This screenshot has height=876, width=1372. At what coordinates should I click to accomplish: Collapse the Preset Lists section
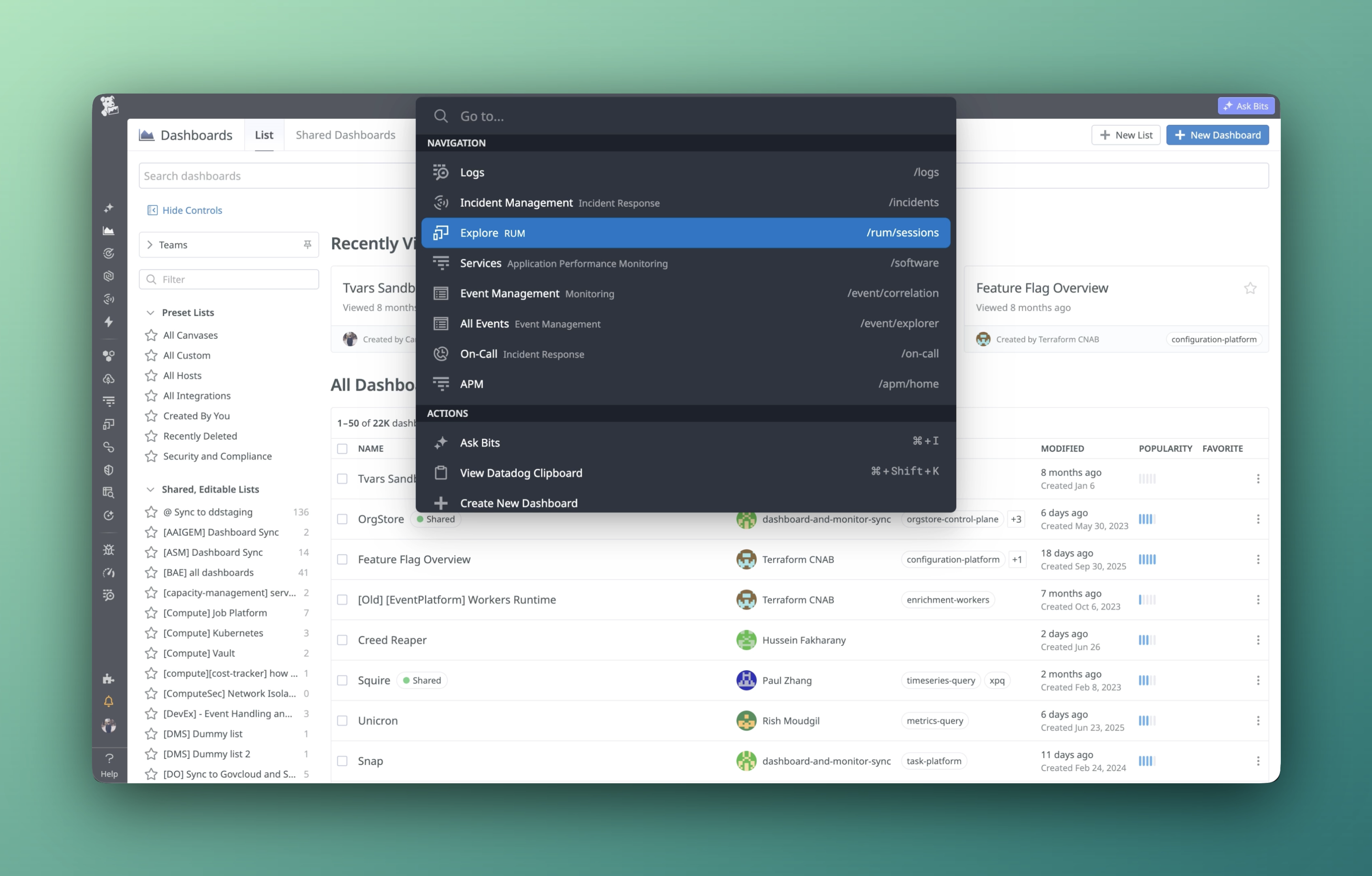click(x=150, y=313)
